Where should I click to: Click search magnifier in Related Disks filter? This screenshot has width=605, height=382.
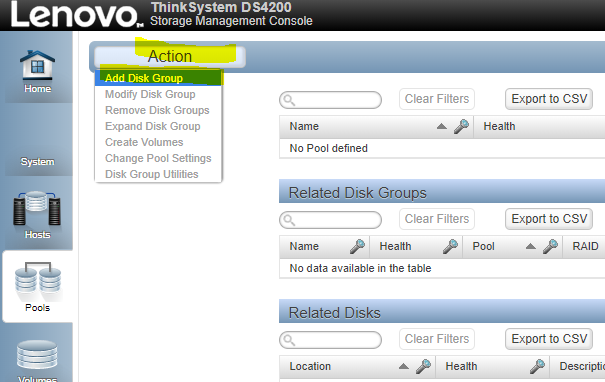coord(289,340)
